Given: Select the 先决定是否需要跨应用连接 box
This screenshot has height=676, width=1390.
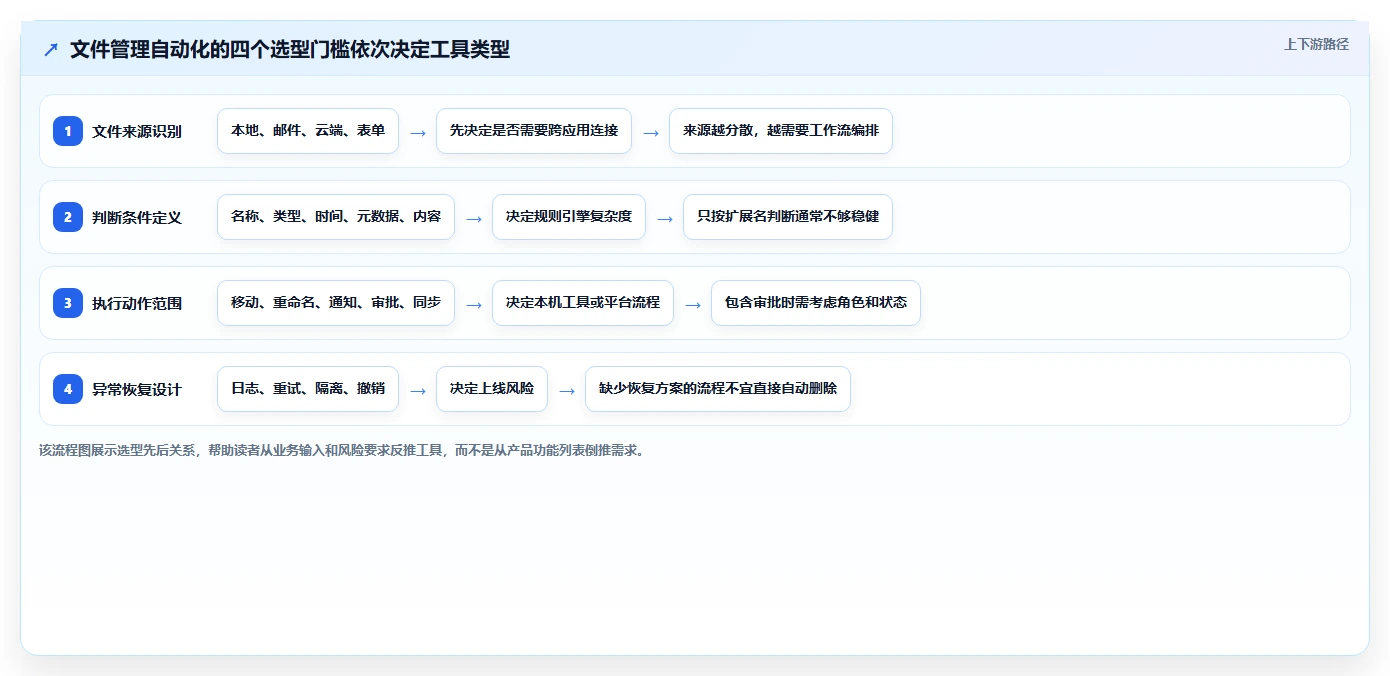Looking at the screenshot, I should coord(534,131).
